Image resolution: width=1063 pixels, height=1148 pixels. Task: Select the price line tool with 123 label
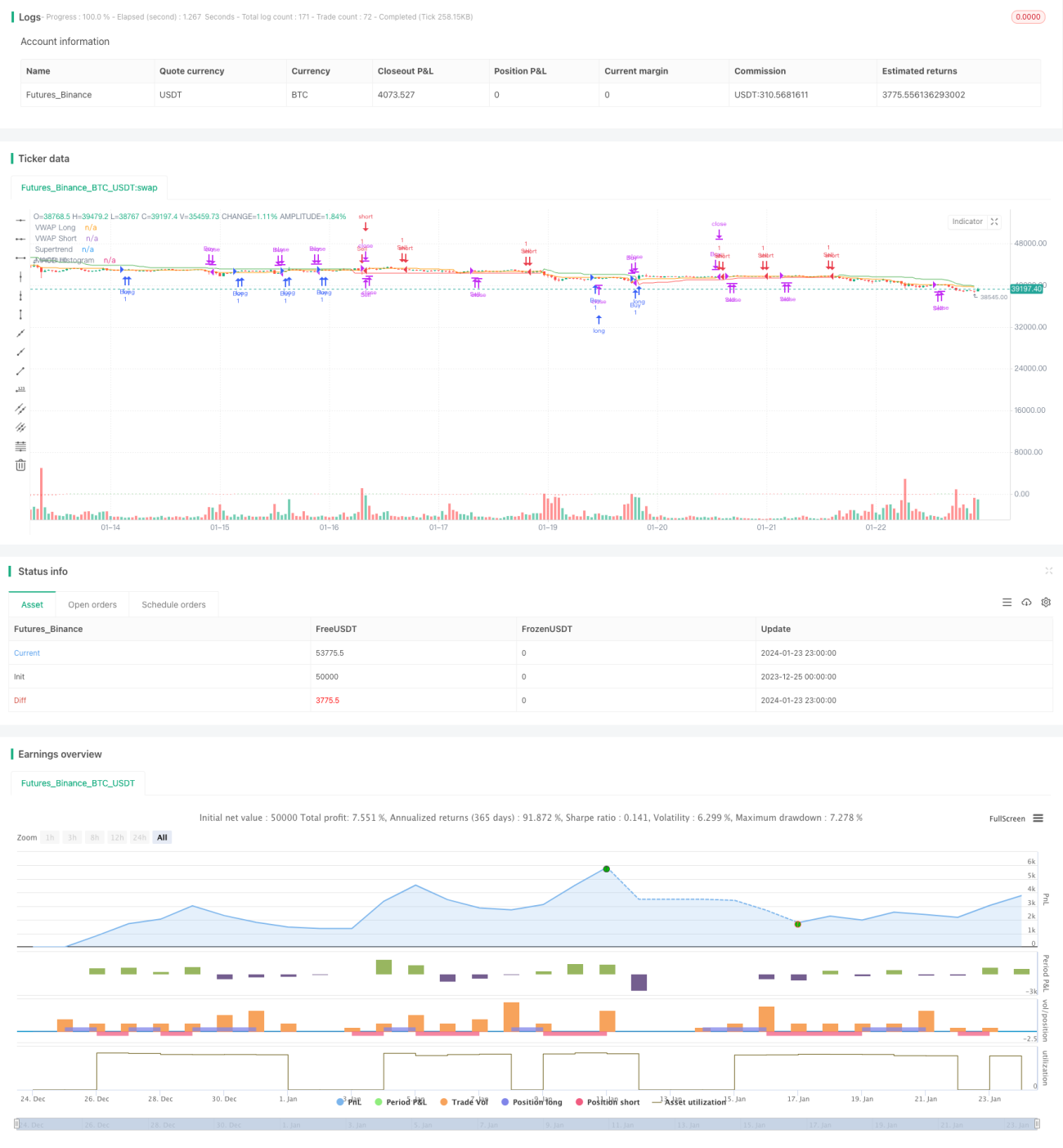click(20, 389)
